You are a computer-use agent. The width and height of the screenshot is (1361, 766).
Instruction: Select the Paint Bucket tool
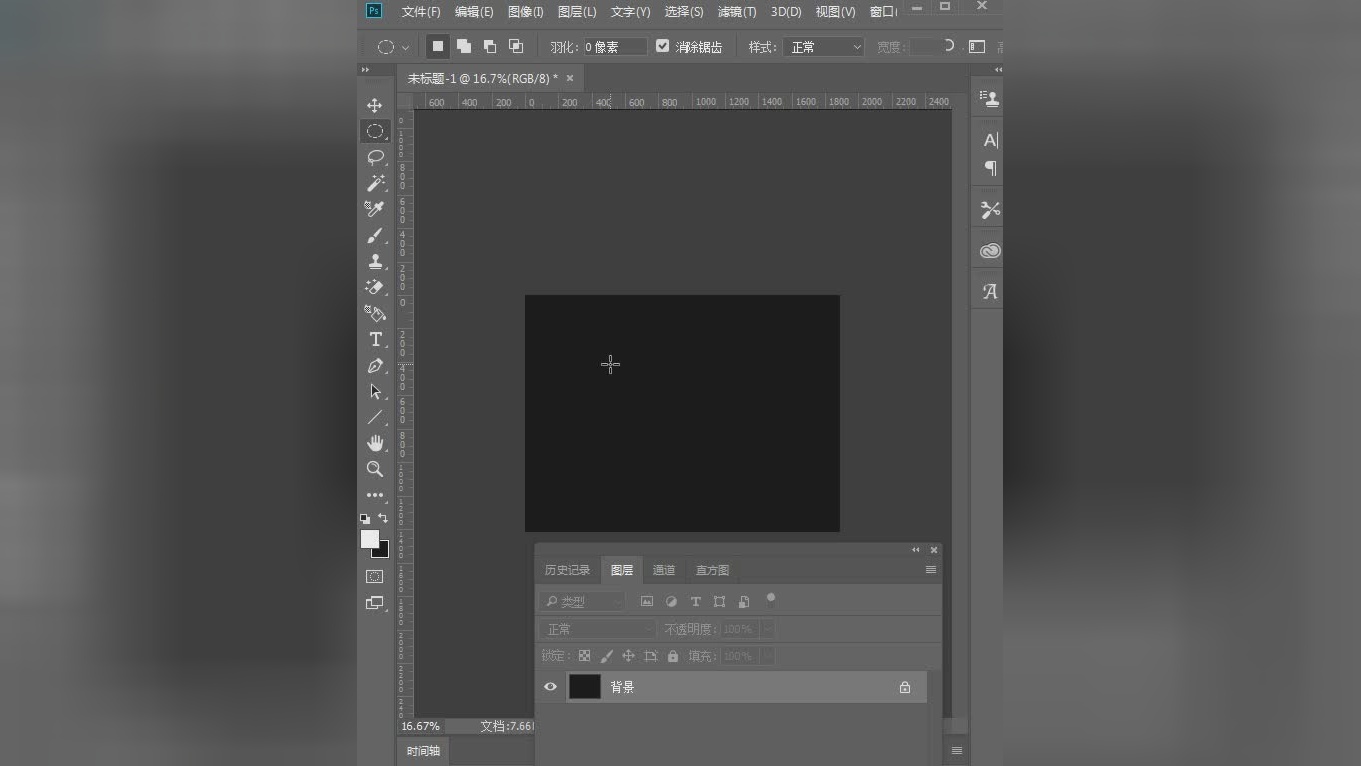click(x=375, y=313)
